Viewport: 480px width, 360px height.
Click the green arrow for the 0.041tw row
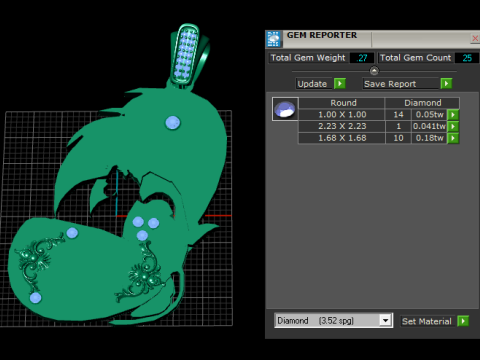point(453,126)
